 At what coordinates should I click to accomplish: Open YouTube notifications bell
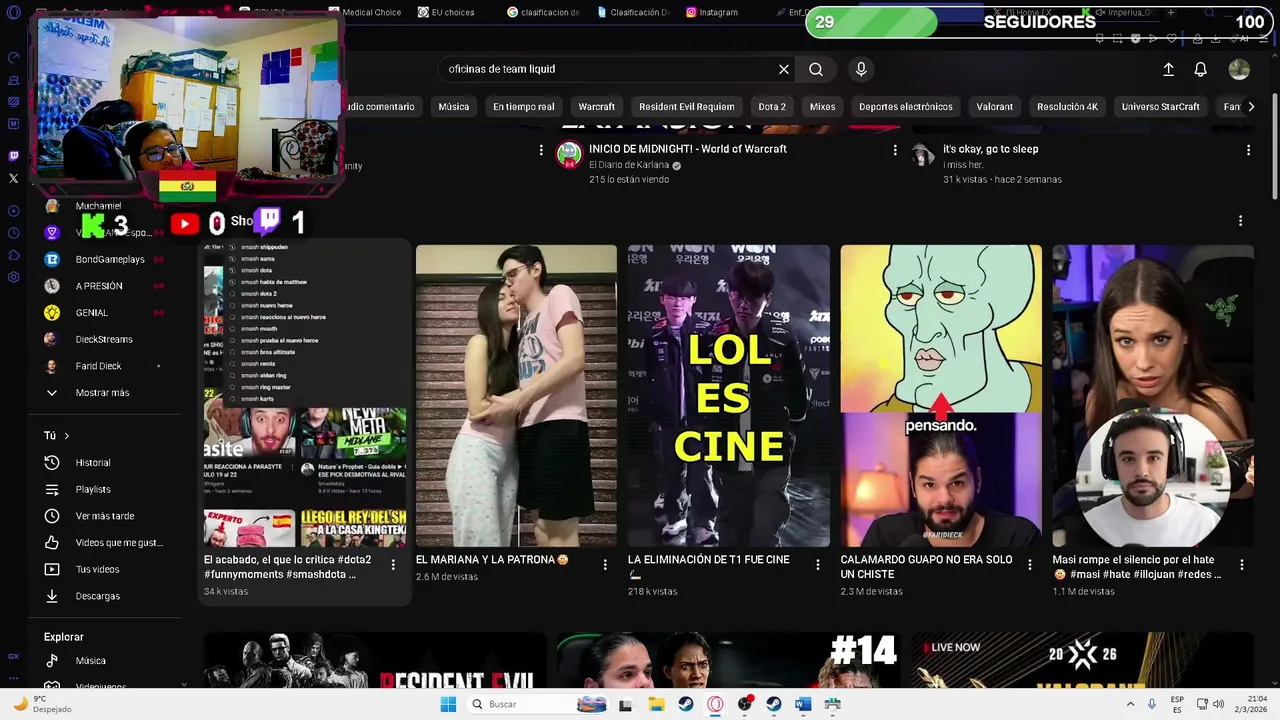point(1200,69)
